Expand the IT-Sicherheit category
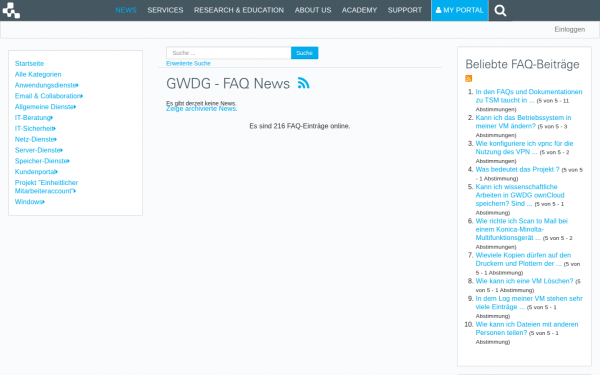600x375 pixels. pos(35,128)
